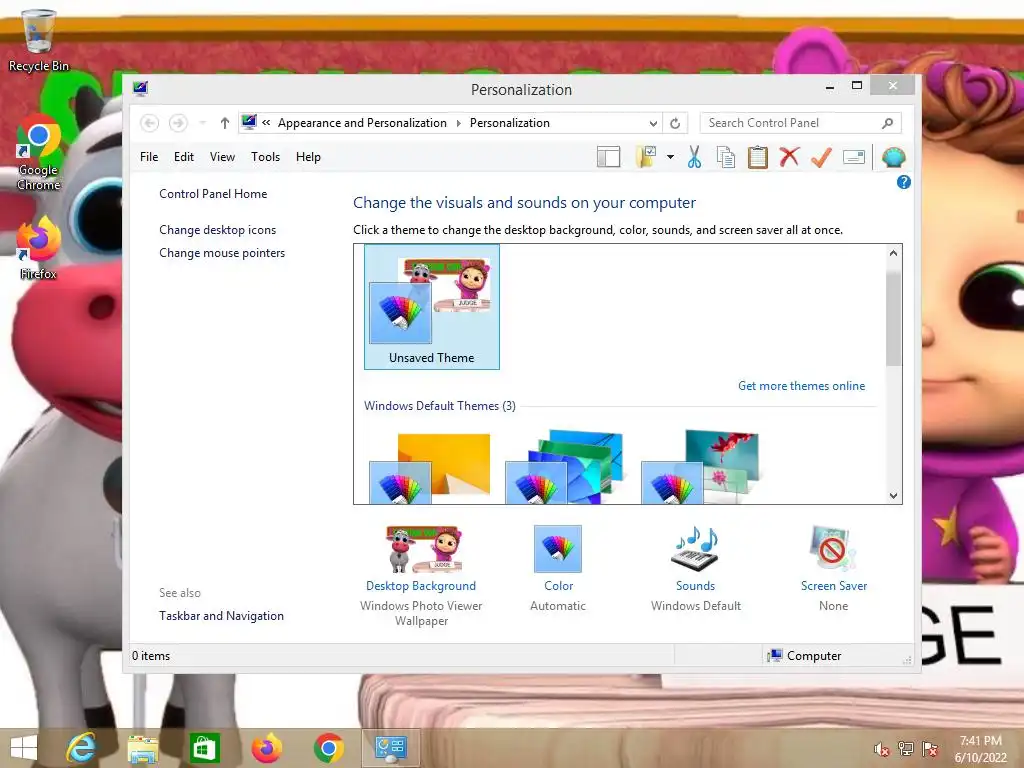
Task: Click 'Windows Default Themes (3)' heading
Action: pos(440,406)
